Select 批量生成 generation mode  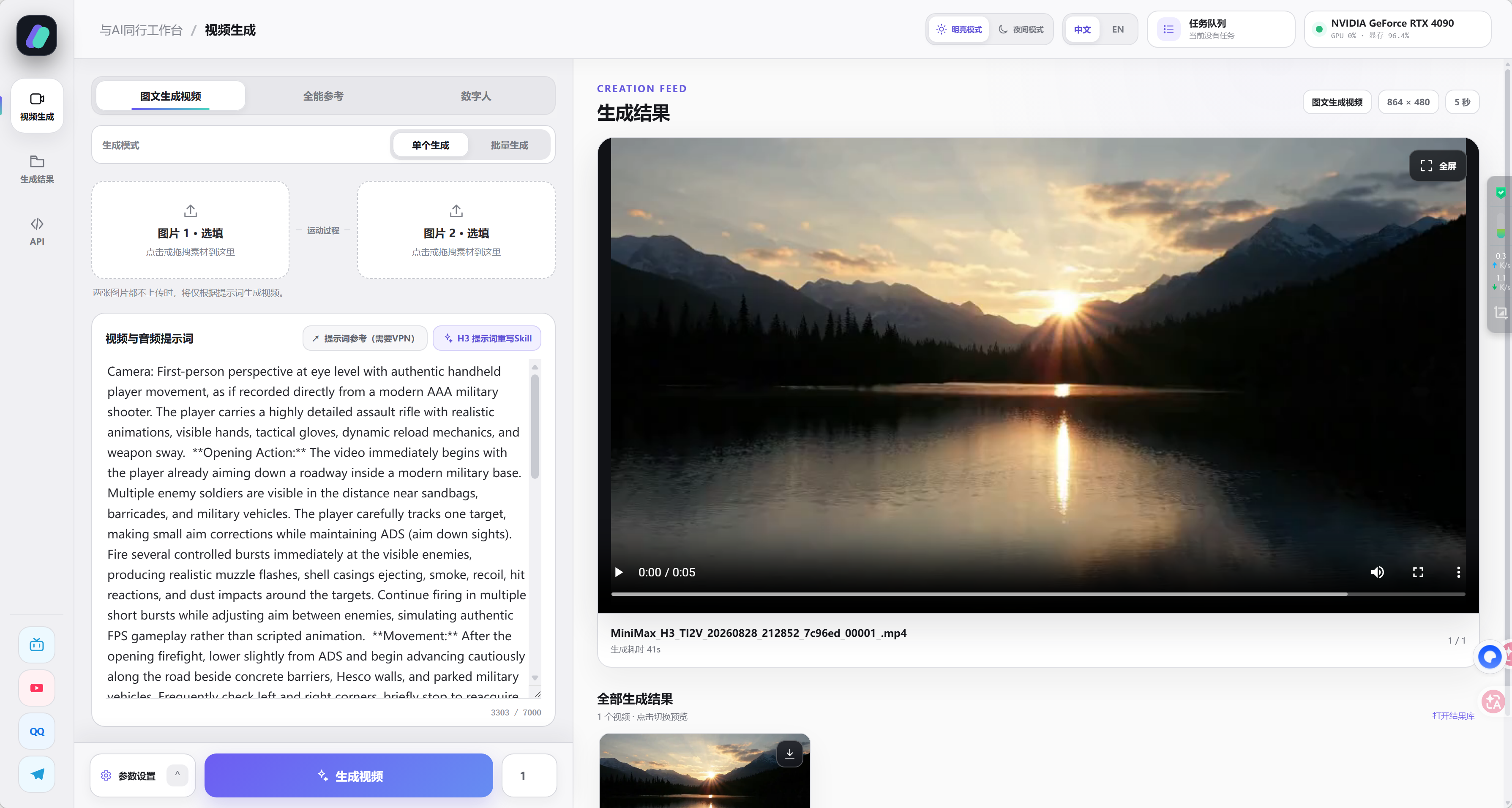point(510,145)
